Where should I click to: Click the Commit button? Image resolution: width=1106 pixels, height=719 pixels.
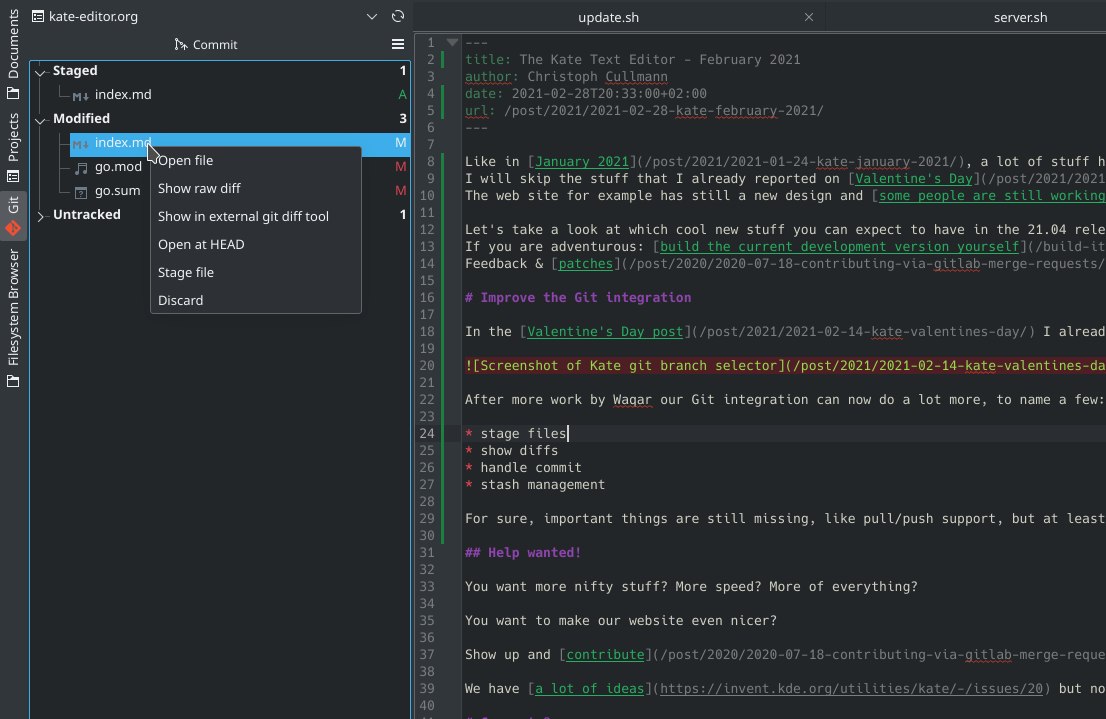tap(205, 44)
